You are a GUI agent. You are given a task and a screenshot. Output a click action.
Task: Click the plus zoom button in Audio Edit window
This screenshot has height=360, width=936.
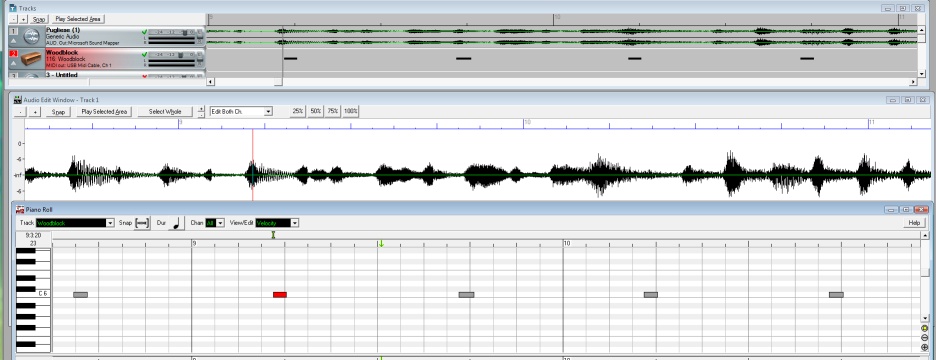pos(35,112)
